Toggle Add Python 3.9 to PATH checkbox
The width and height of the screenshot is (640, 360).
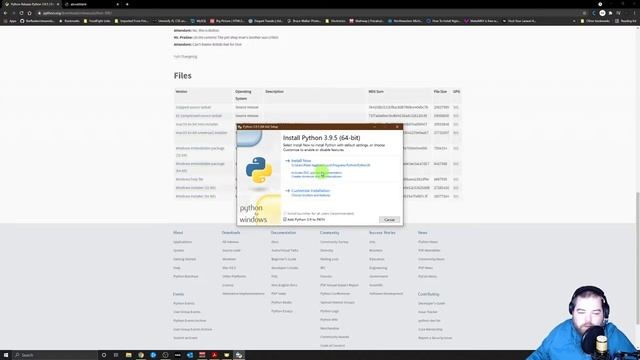(285, 220)
